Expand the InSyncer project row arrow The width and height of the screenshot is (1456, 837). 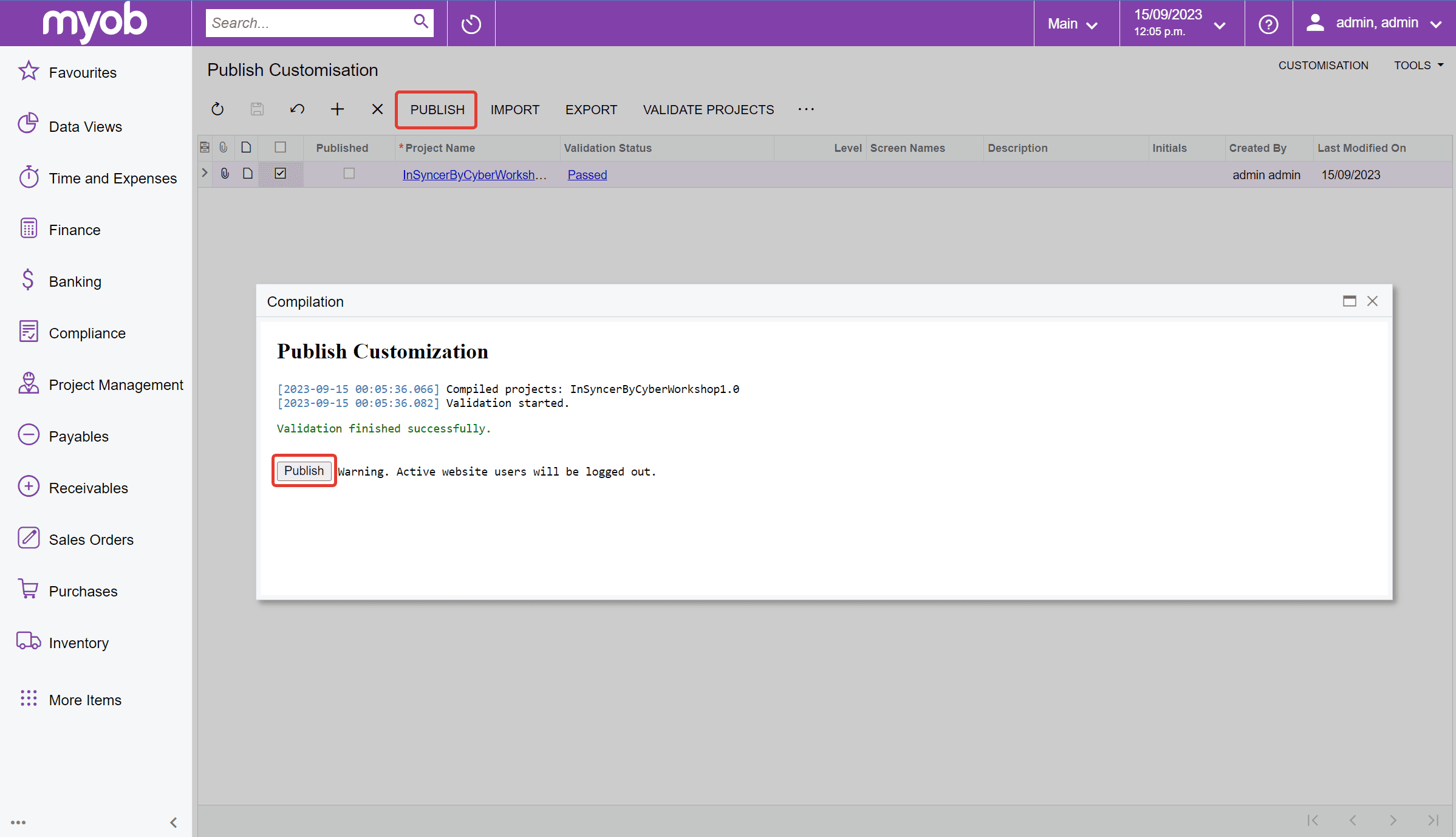click(205, 173)
